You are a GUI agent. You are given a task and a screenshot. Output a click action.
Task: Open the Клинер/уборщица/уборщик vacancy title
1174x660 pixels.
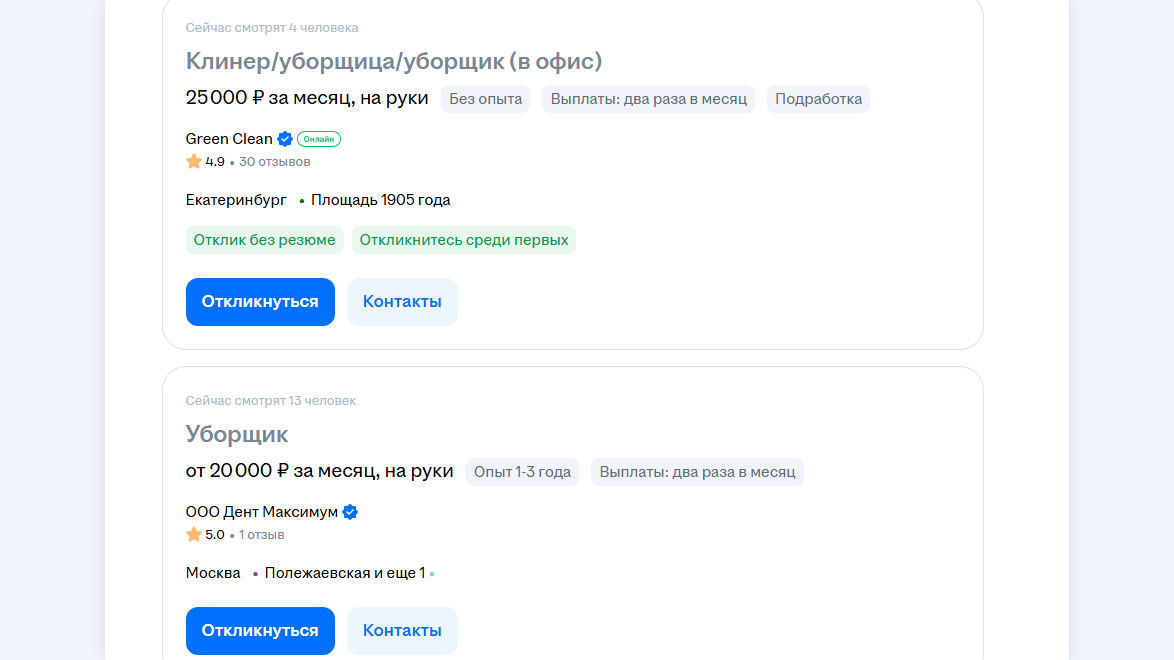(x=393, y=61)
